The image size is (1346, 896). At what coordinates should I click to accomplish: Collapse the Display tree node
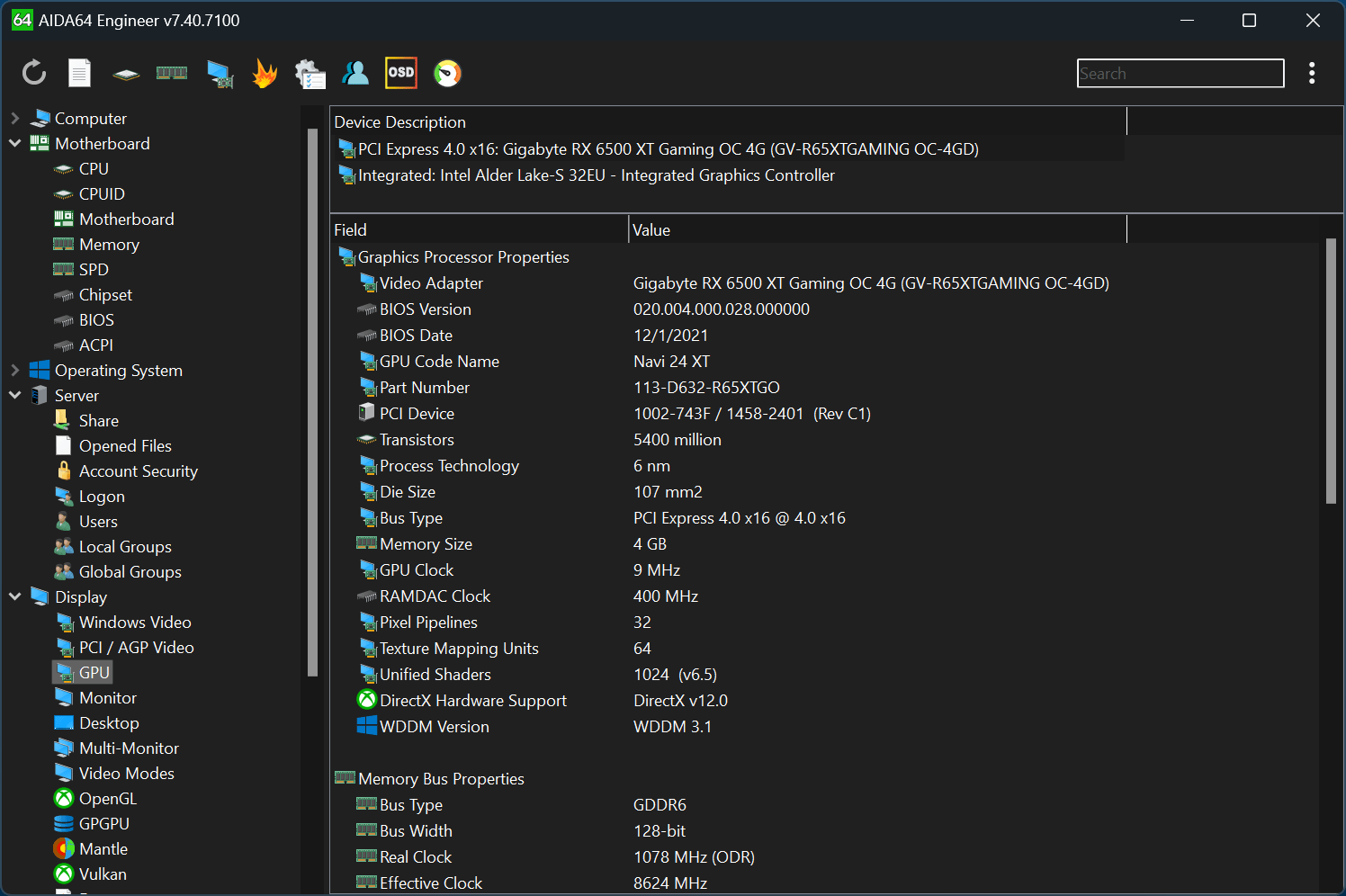(14, 596)
